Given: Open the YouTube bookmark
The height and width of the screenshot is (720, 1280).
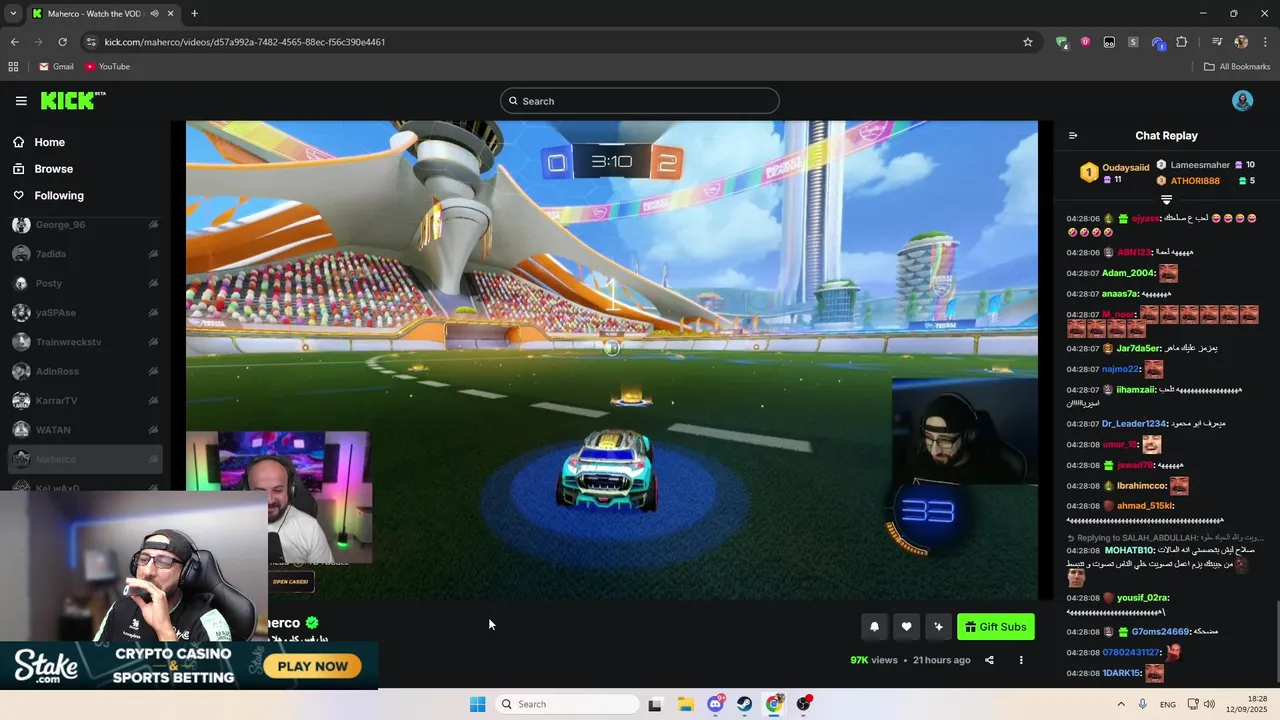Looking at the screenshot, I should point(107,67).
